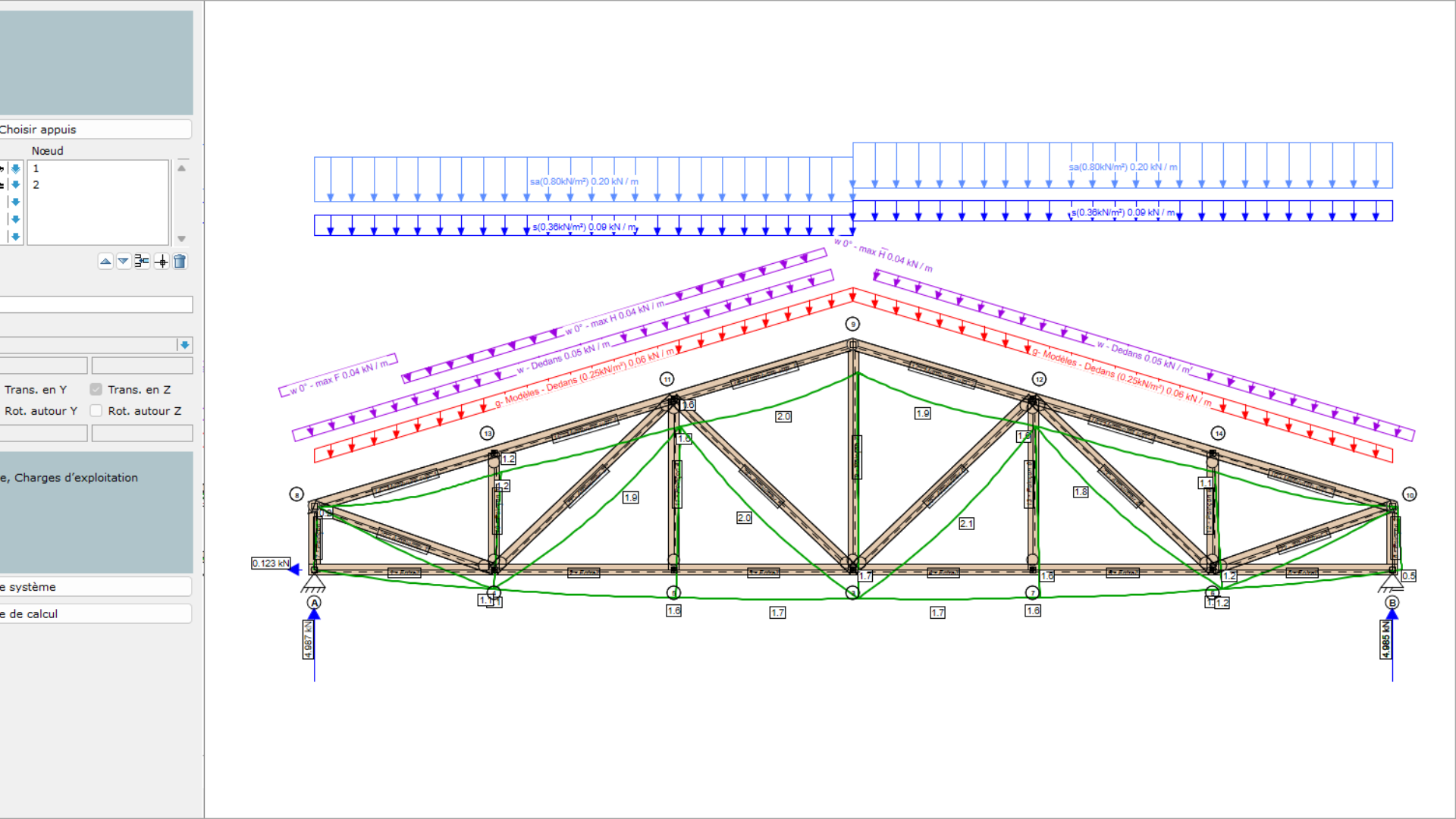Click the système button
The height and width of the screenshot is (819, 1456).
tap(95, 587)
